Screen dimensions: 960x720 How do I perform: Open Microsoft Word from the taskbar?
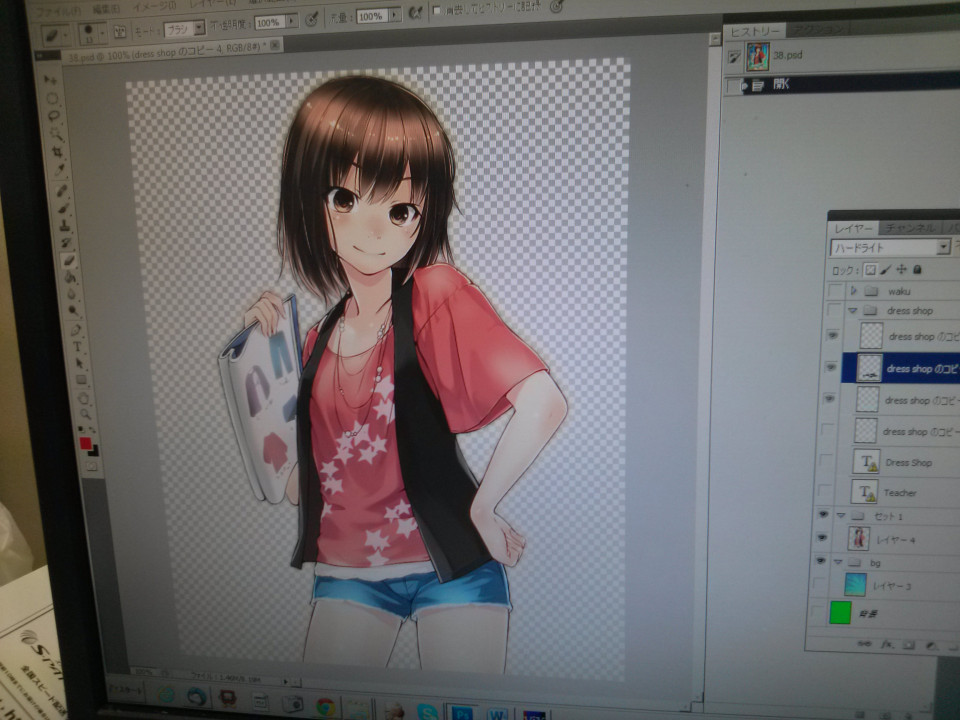[497, 713]
